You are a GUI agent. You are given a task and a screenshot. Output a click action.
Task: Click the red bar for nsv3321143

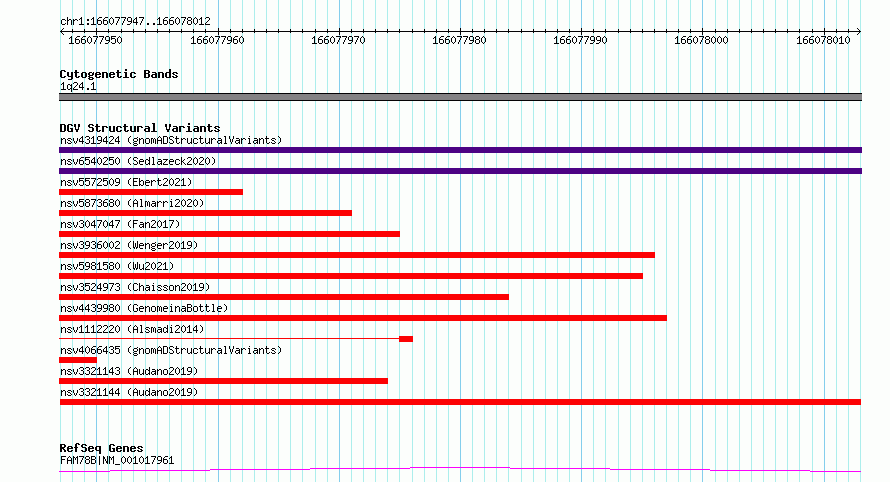coord(224,381)
